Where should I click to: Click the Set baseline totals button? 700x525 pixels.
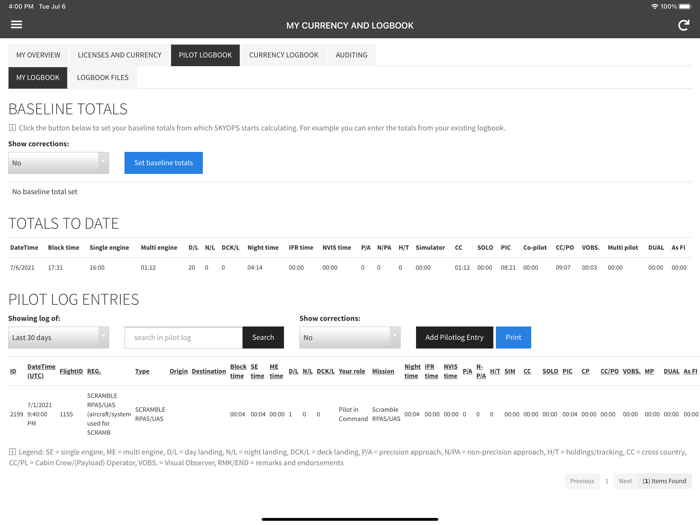[x=163, y=163]
